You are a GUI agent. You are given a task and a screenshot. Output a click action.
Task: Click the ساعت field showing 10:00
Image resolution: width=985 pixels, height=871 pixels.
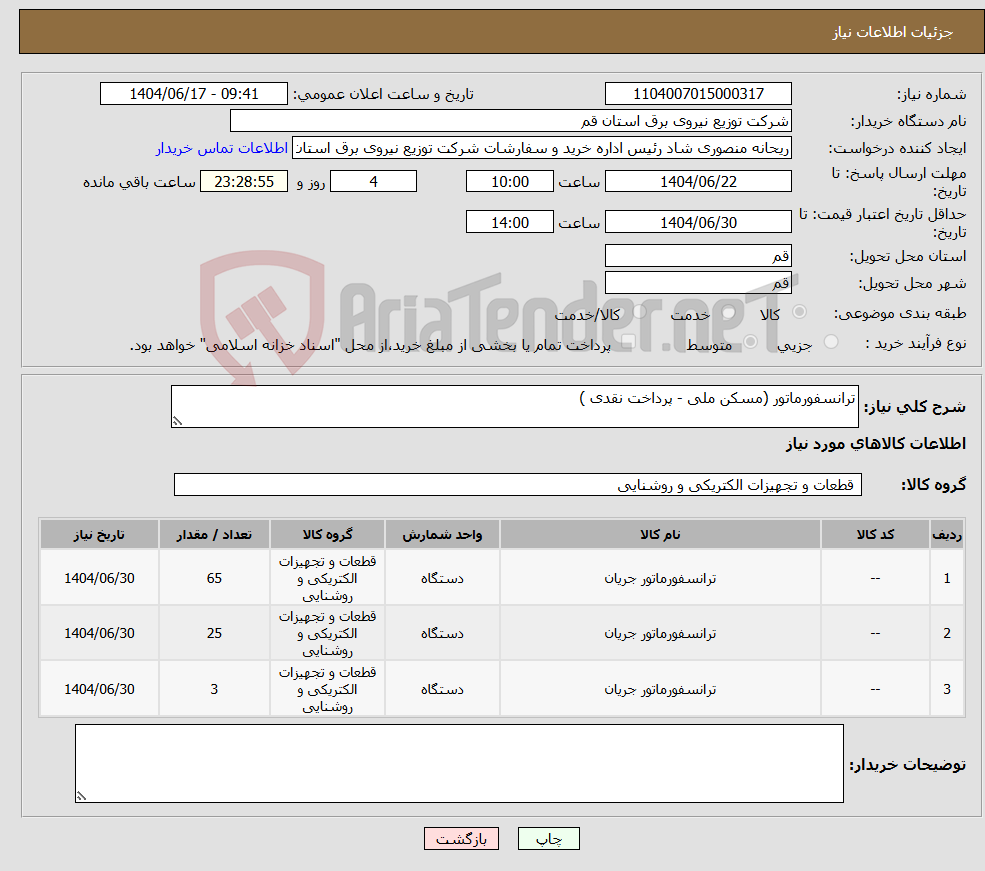[x=509, y=181]
